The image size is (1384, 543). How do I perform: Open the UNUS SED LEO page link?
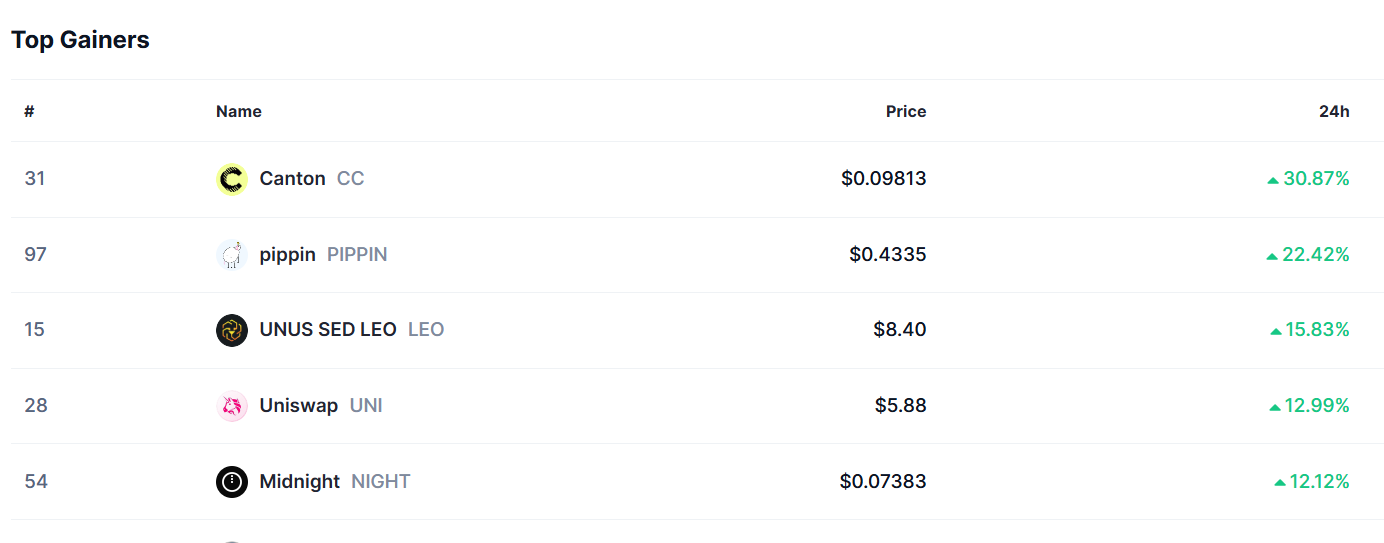(x=328, y=330)
